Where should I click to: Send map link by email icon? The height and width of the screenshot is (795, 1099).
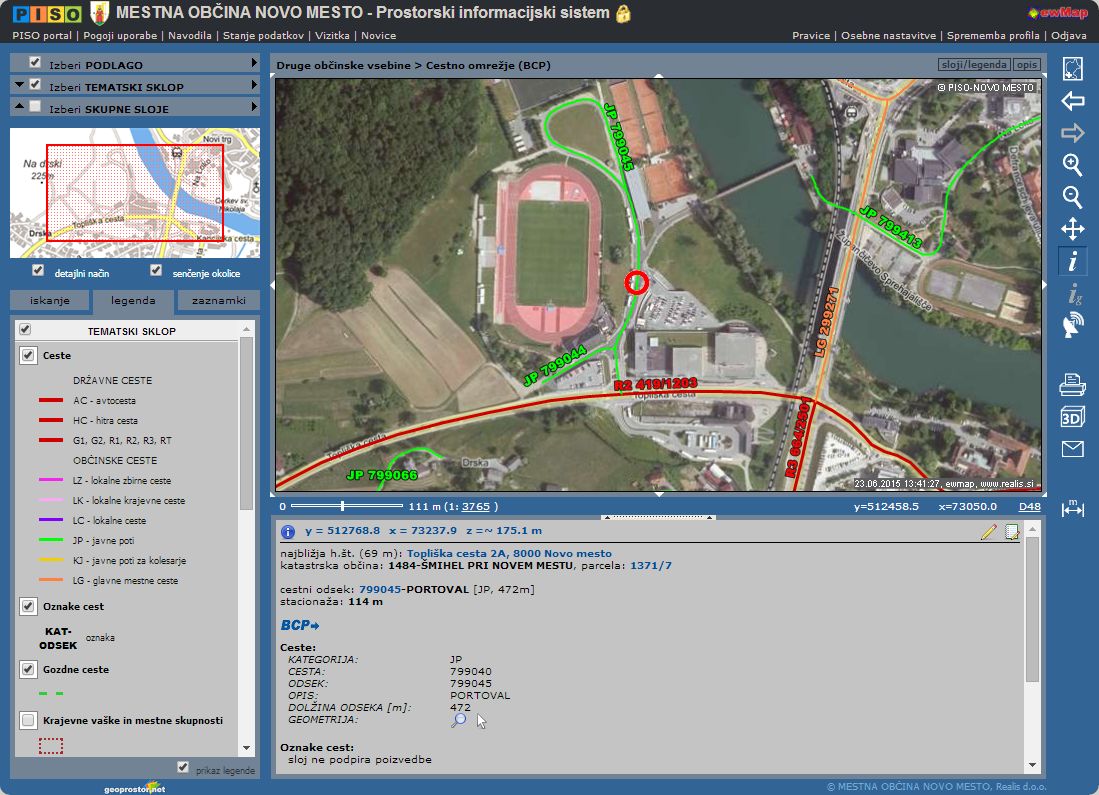pos(1072,449)
